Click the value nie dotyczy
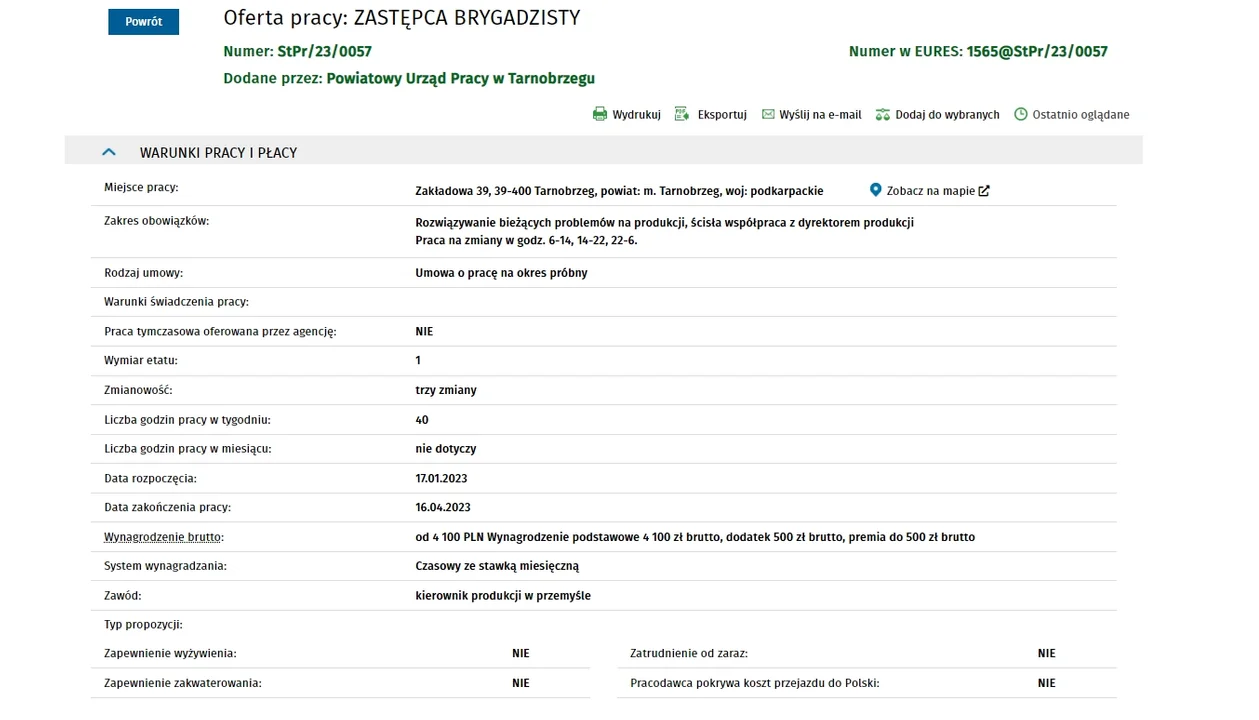This screenshot has width=1259, height=720. (x=446, y=449)
